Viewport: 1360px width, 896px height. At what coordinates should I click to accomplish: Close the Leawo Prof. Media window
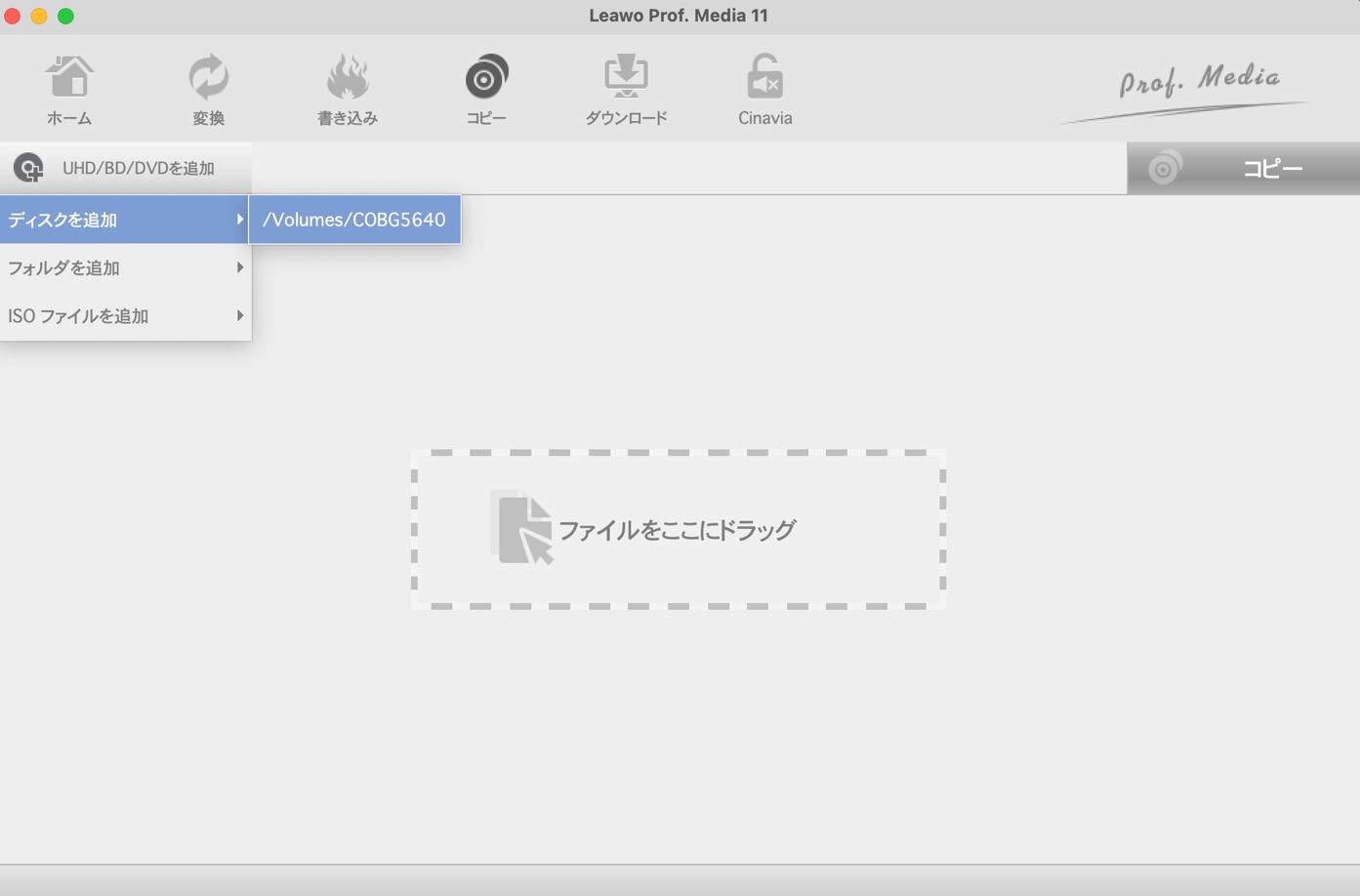(x=13, y=16)
